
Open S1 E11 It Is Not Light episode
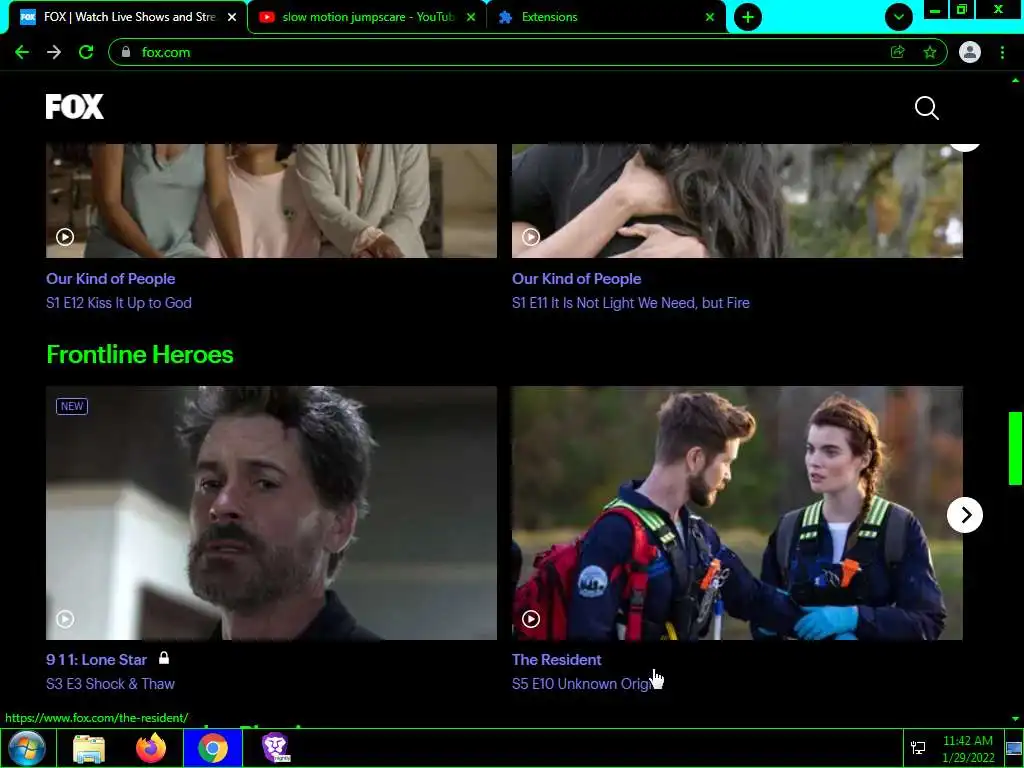[x=631, y=303]
